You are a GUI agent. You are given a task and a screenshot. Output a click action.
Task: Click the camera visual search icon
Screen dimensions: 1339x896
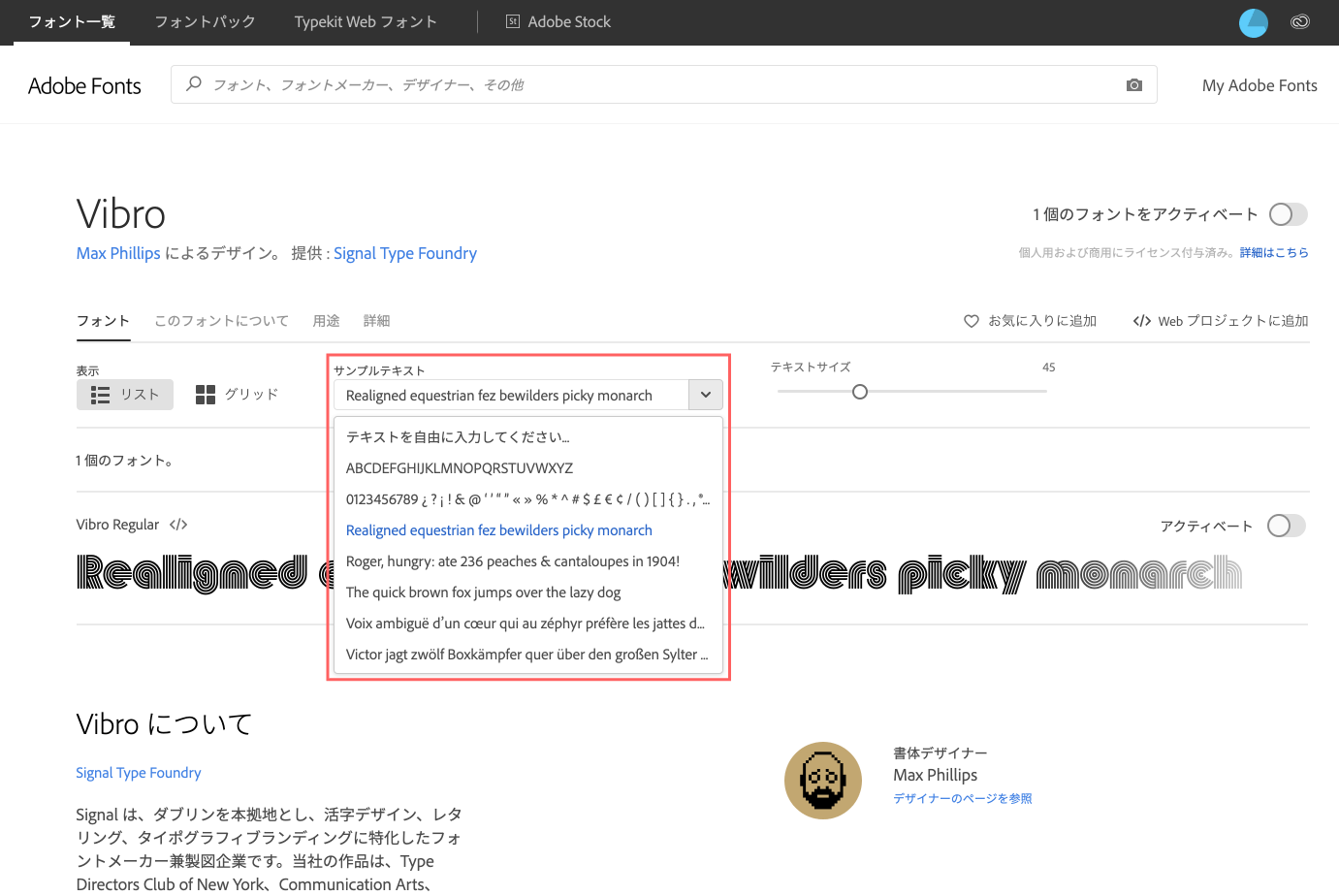click(1133, 85)
